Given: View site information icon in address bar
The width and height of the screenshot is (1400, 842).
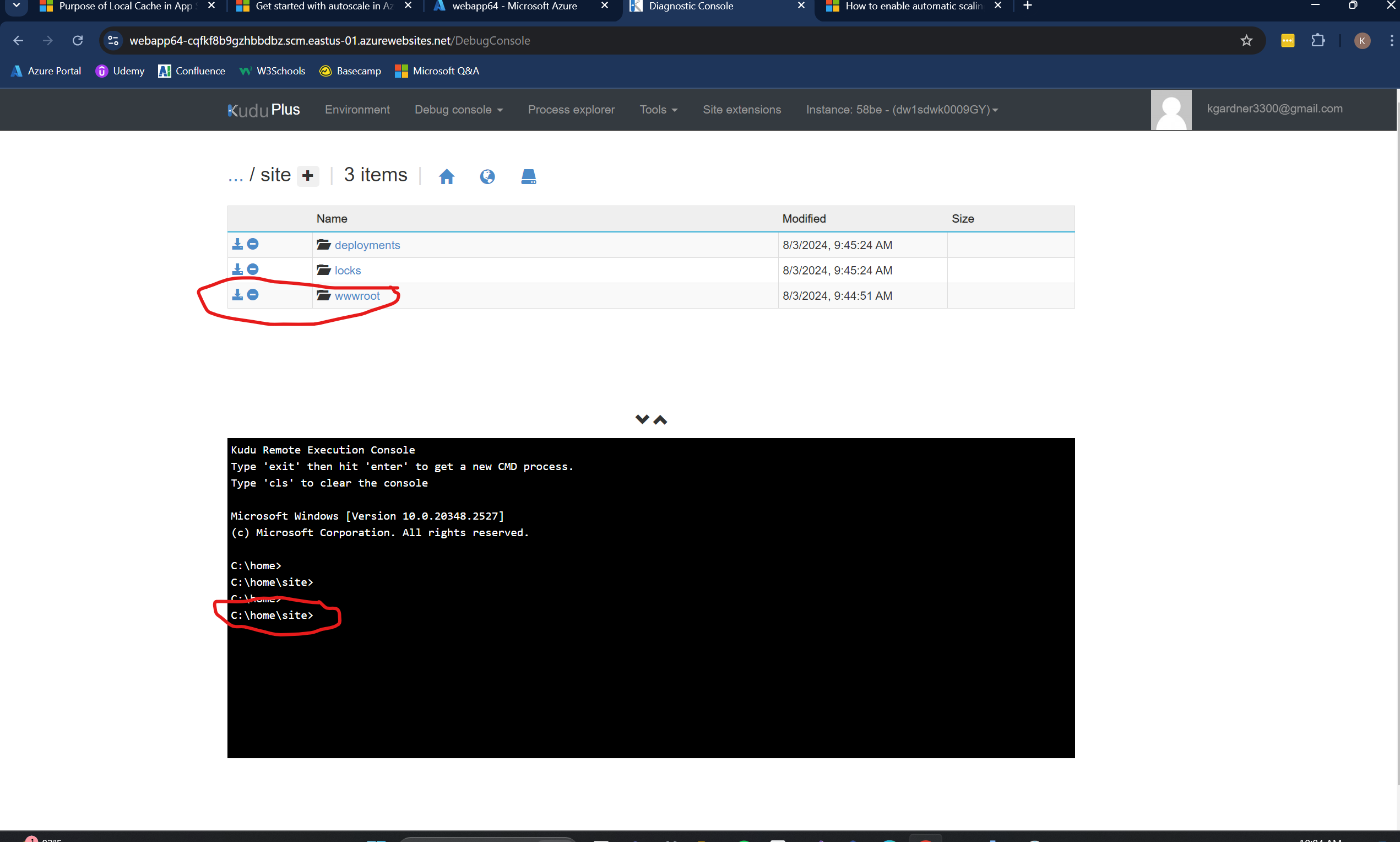Looking at the screenshot, I should [113, 41].
